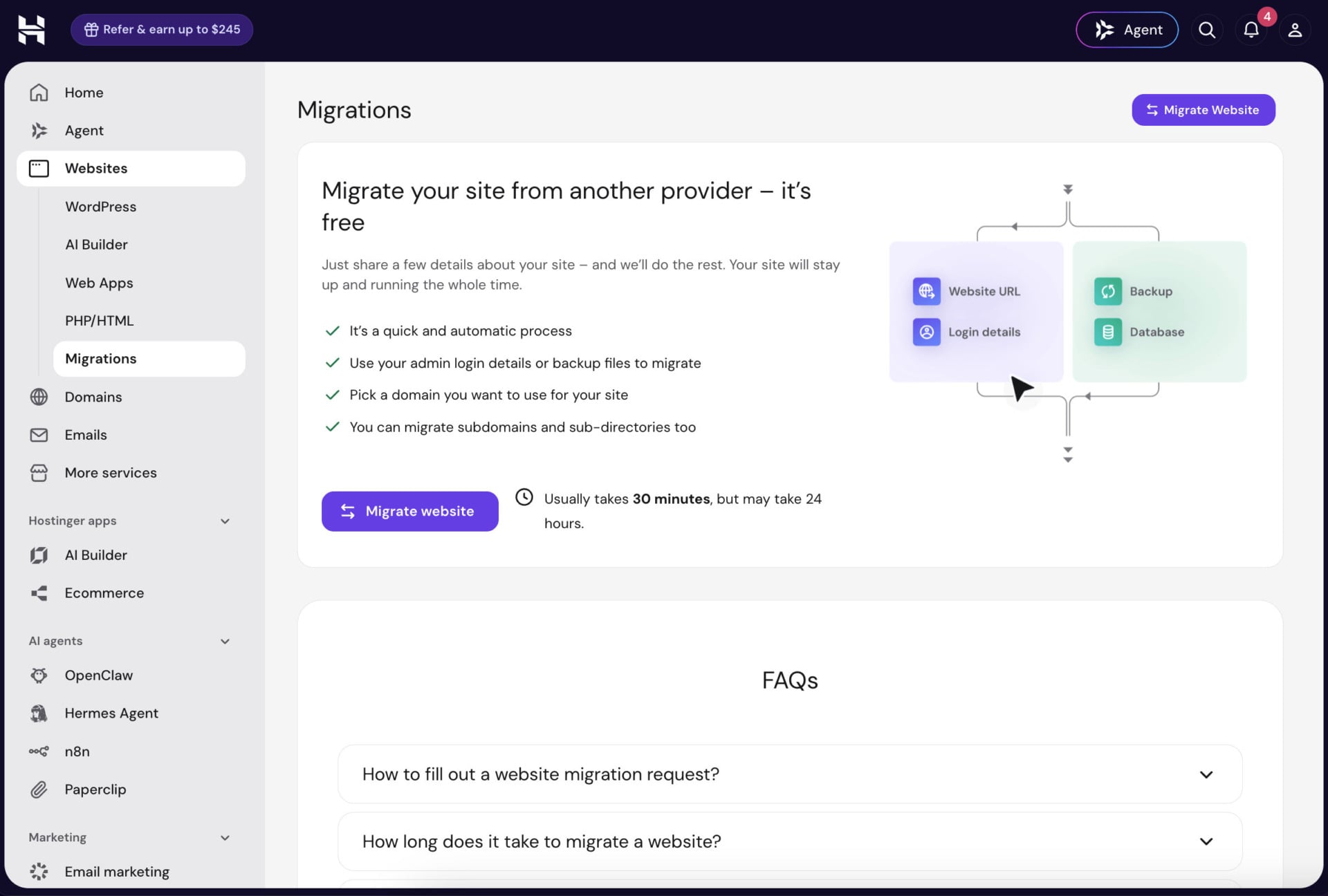1328x896 pixels.
Task: Select Migrations submenu item
Action: [149, 359]
